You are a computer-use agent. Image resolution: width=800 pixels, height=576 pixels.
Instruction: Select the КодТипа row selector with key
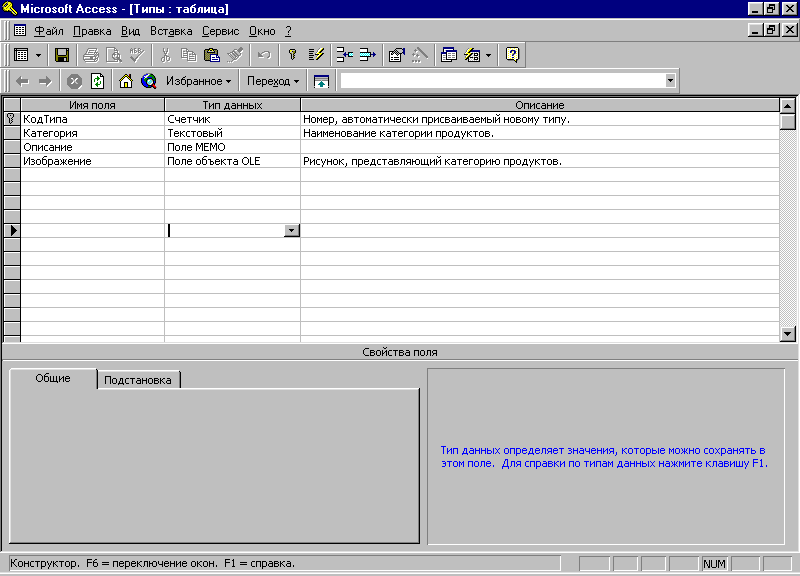click(12, 119)
